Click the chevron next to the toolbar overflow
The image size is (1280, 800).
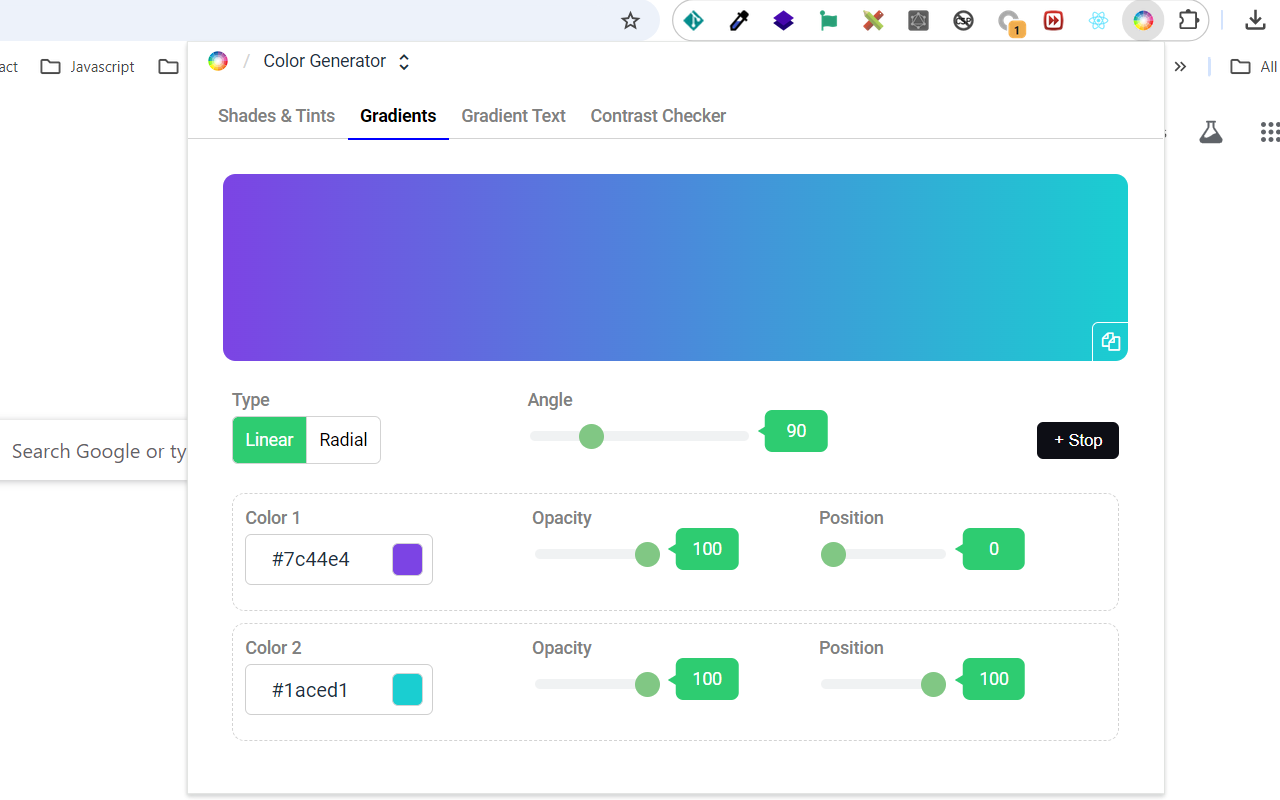(x=1180, y=66)
